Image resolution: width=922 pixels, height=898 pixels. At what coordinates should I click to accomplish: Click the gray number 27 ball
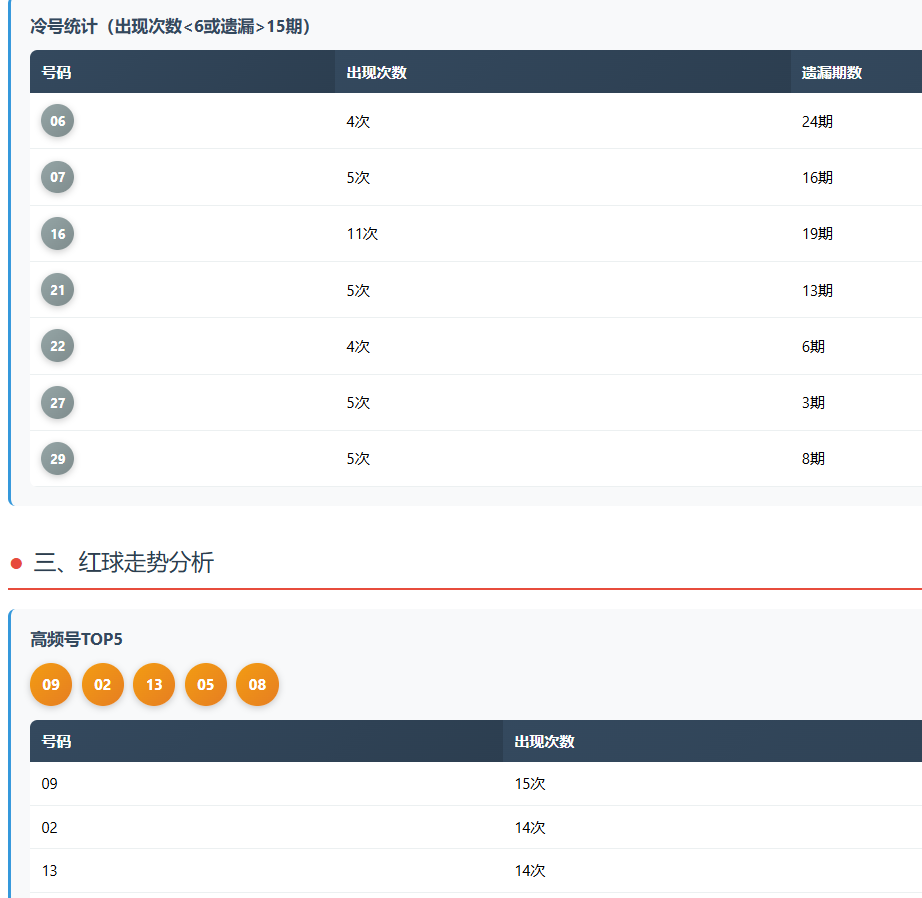pyautogui.click(x=57, y=402)
